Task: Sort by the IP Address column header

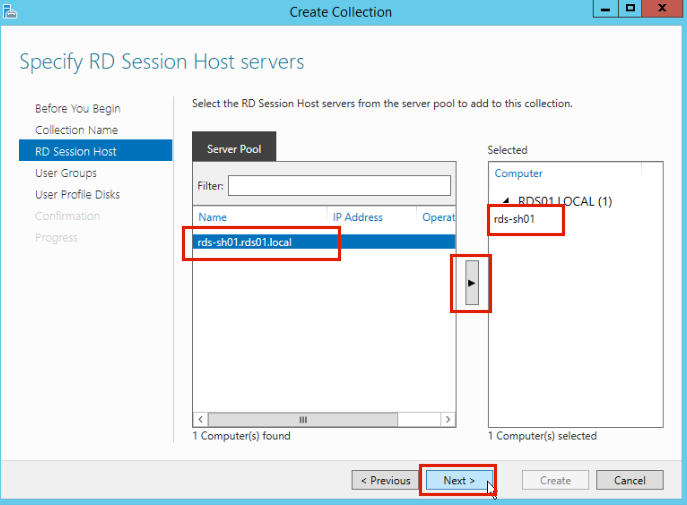Action: (357, 217)
